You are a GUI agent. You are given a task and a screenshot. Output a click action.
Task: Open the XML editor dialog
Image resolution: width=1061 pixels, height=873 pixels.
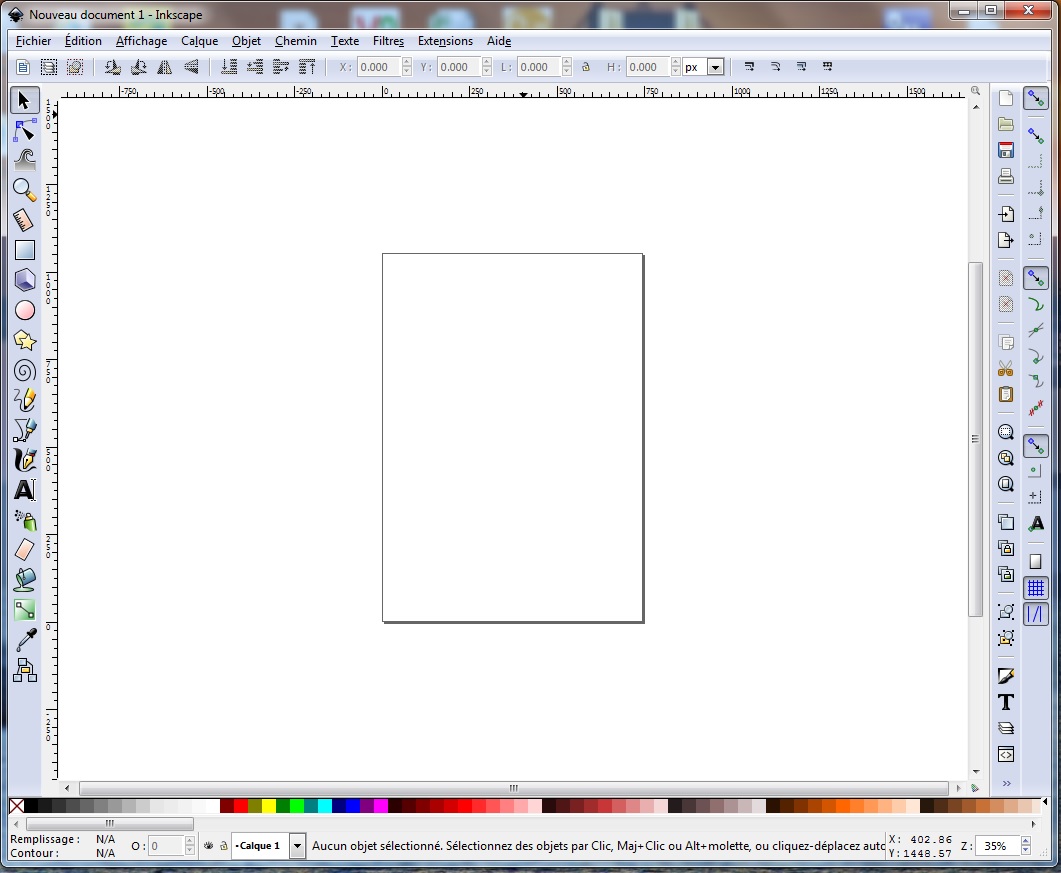coord(1006,755)
